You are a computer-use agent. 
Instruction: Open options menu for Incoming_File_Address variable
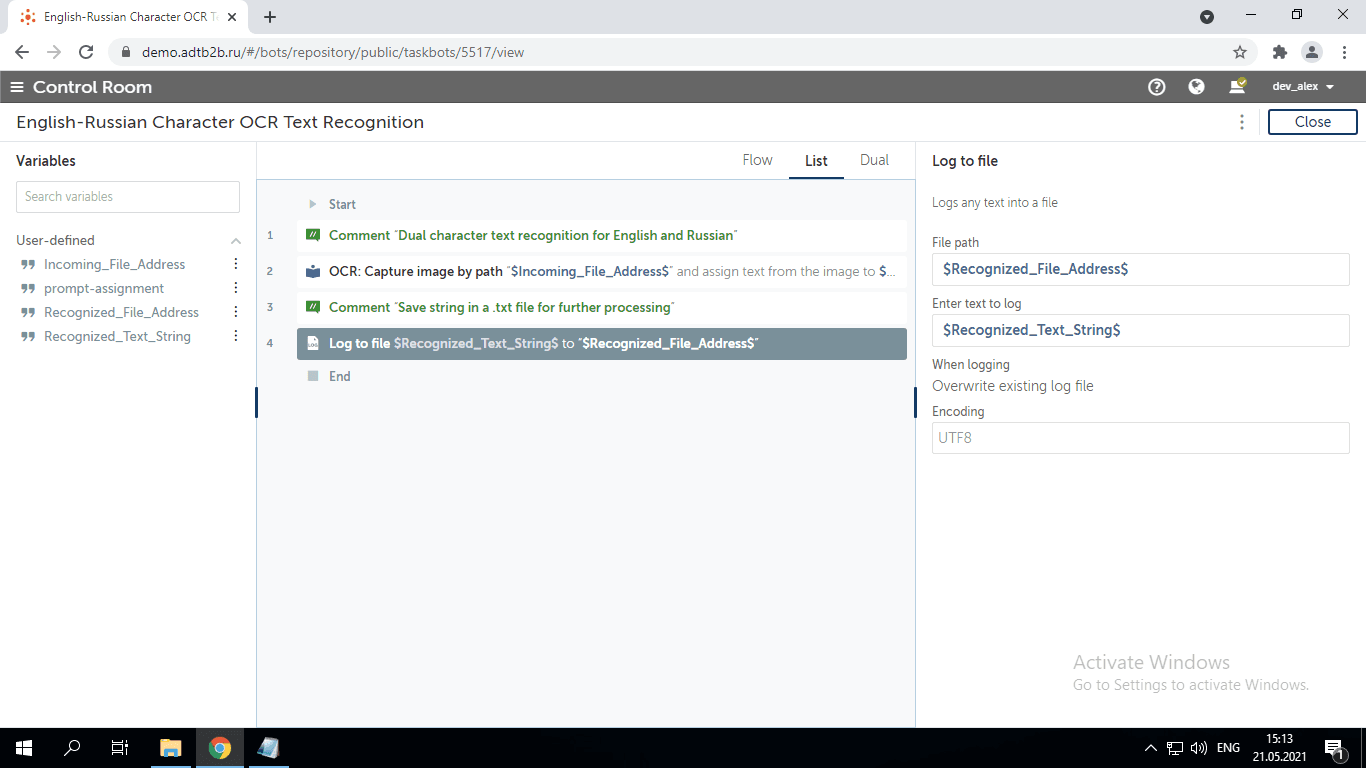click(x=236, y=264)
